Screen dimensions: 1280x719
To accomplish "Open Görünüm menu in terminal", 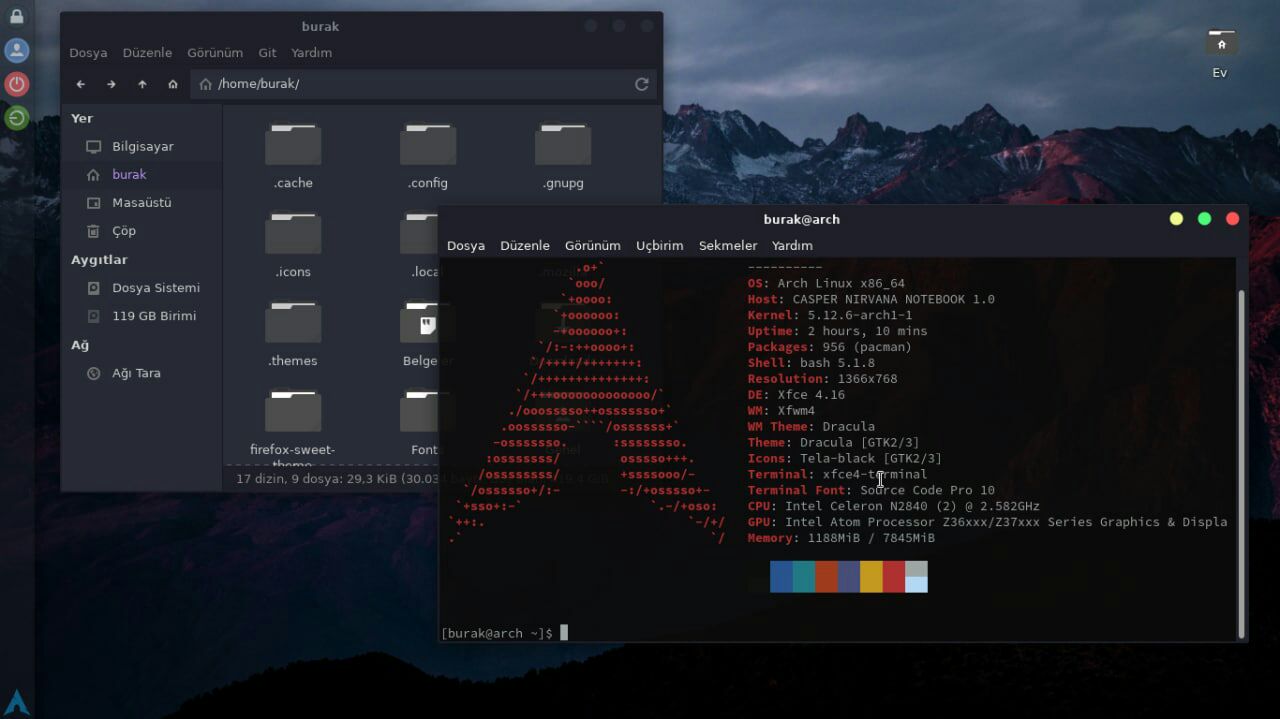I will [593, 245].
